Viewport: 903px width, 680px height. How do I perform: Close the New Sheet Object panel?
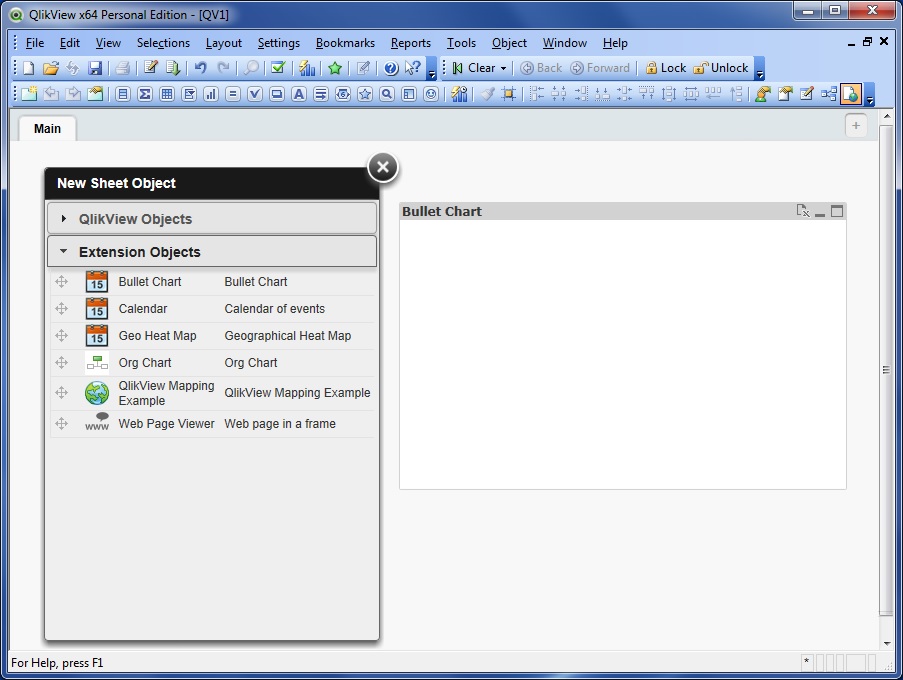[x=382, y=168]
